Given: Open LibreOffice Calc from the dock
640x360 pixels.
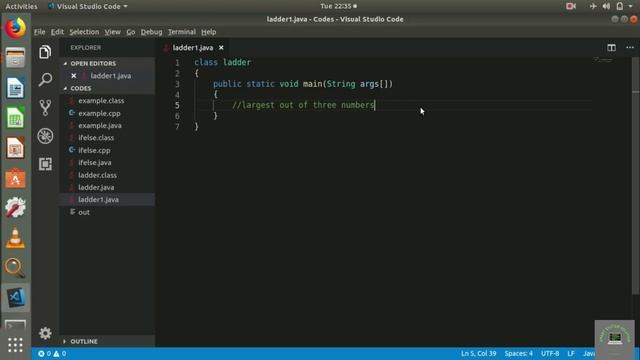Looking at the screenshot, I should click(x=15, y=118).
